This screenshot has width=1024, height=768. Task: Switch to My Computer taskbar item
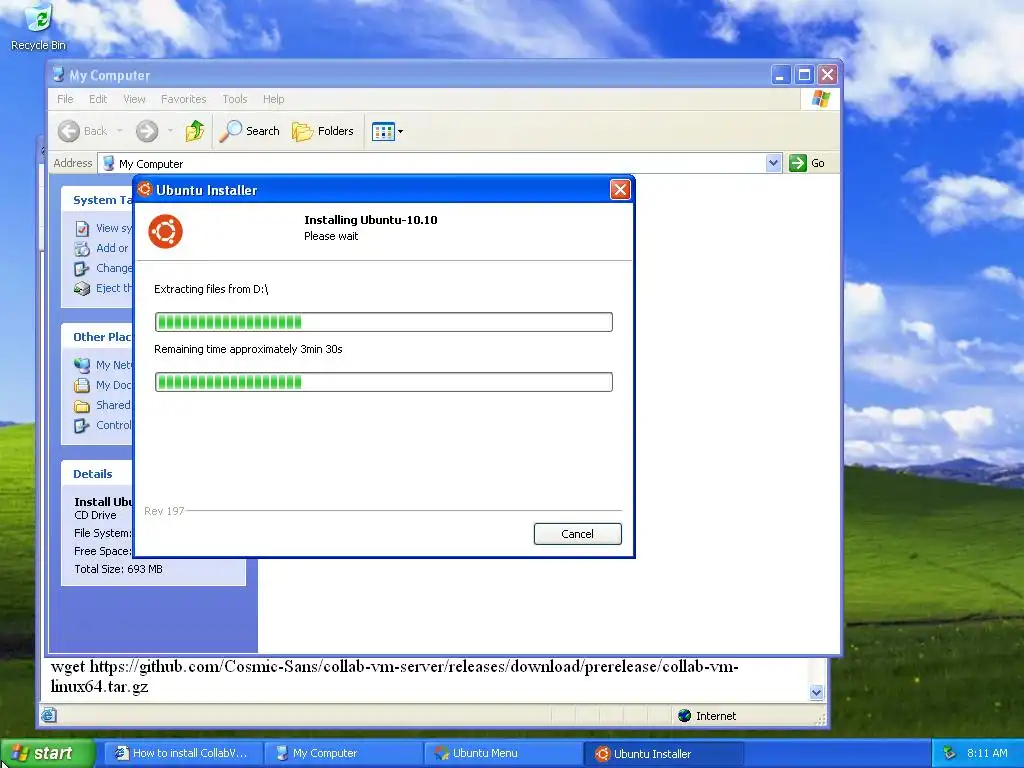pos(344,754)
